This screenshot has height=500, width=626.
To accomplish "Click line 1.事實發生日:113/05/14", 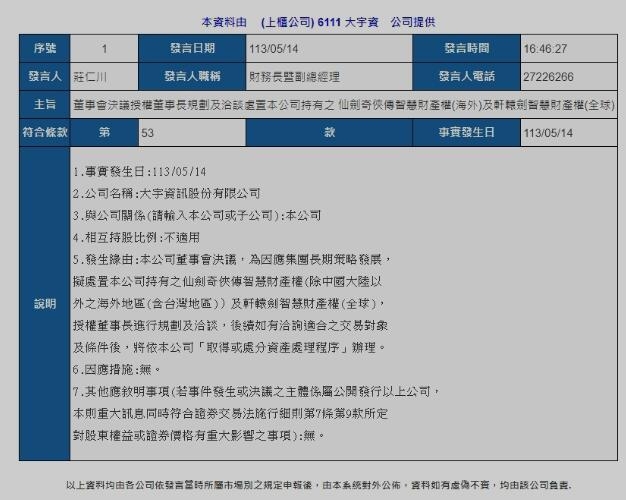I will [x=139, y=172].
